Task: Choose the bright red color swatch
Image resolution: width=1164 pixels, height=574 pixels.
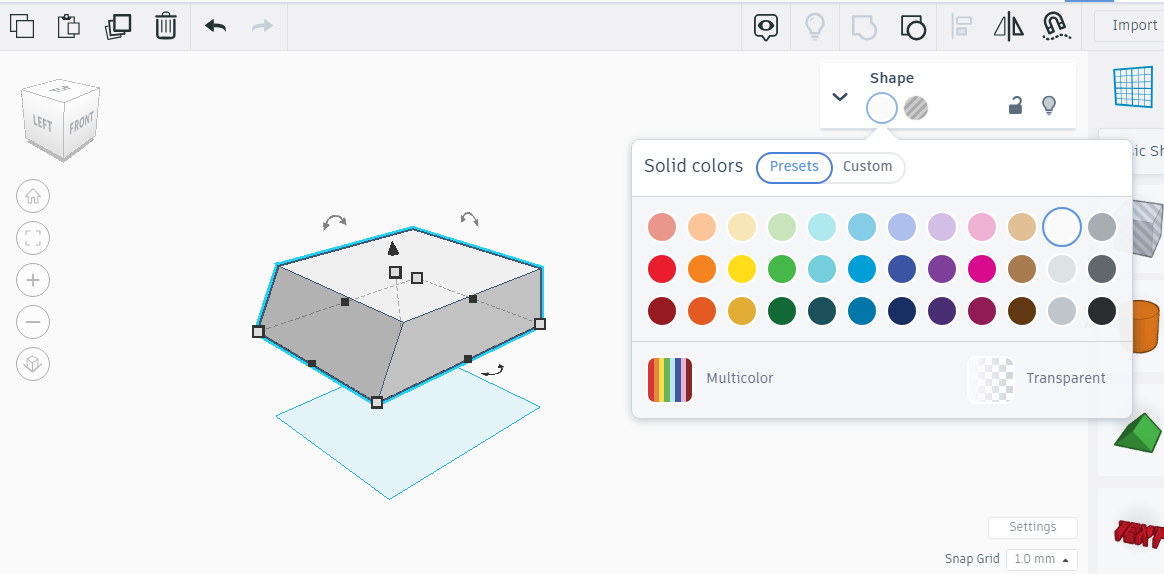Action: pyautogui.click(x=661, y=269)
